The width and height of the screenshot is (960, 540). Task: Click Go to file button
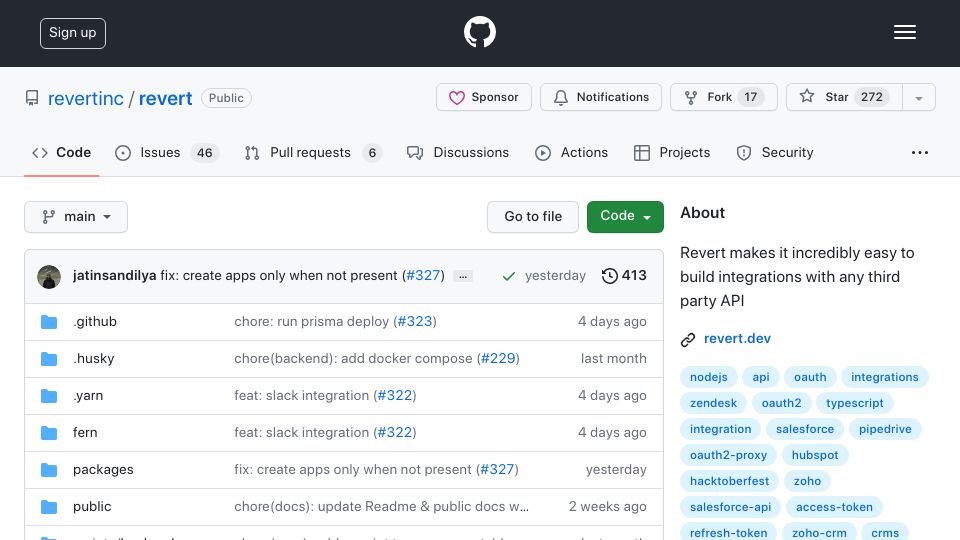[x=533, y=217]
